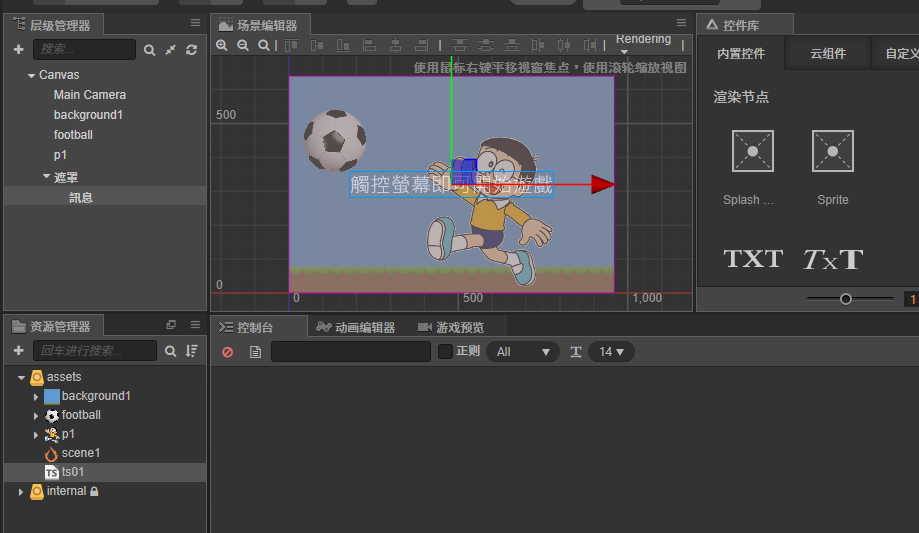Collapse the 遮罩 node
Screen dimensions: 919x533
tap(46, 176)
